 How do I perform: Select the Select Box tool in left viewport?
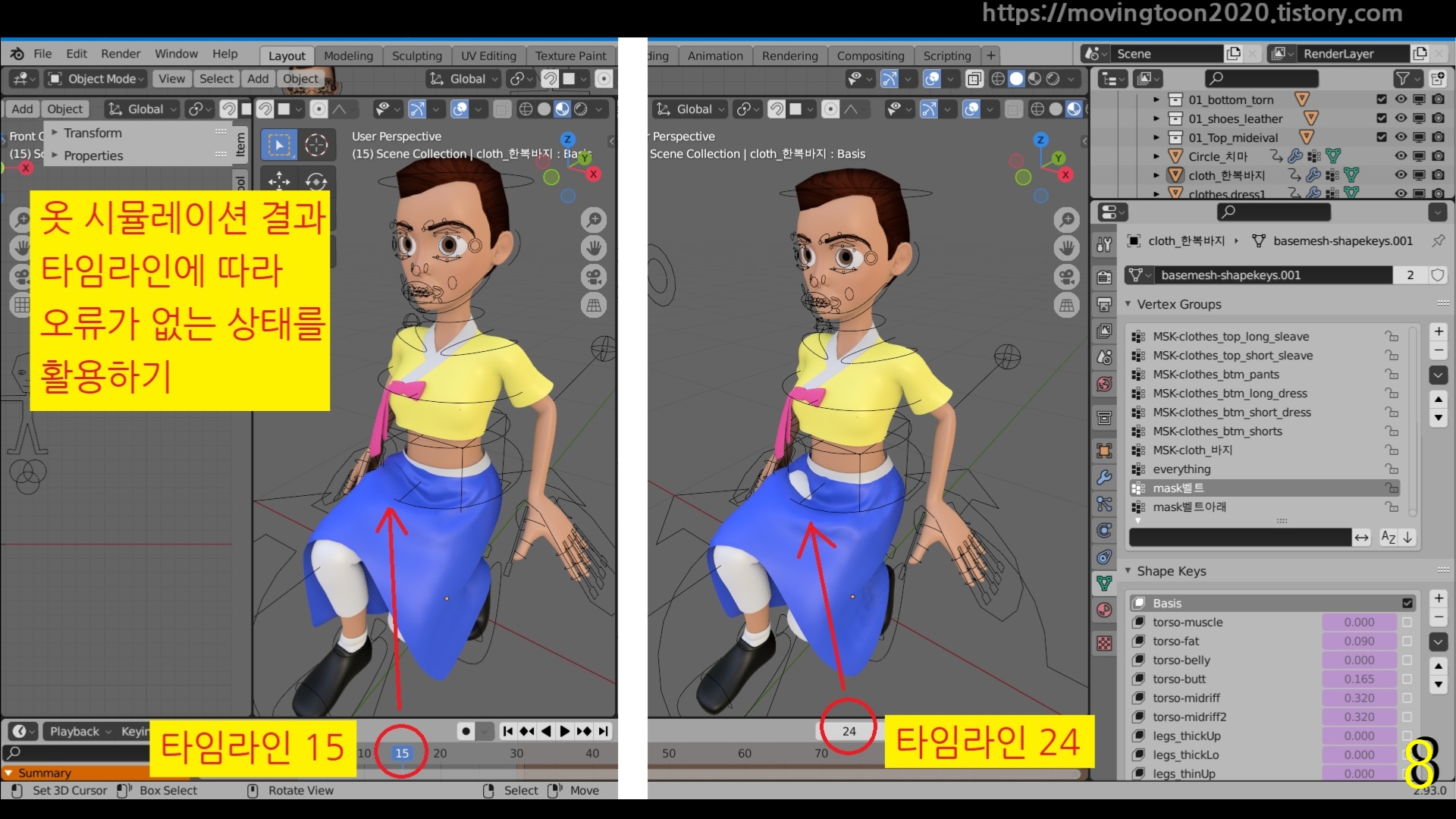(x=279, y=145)
